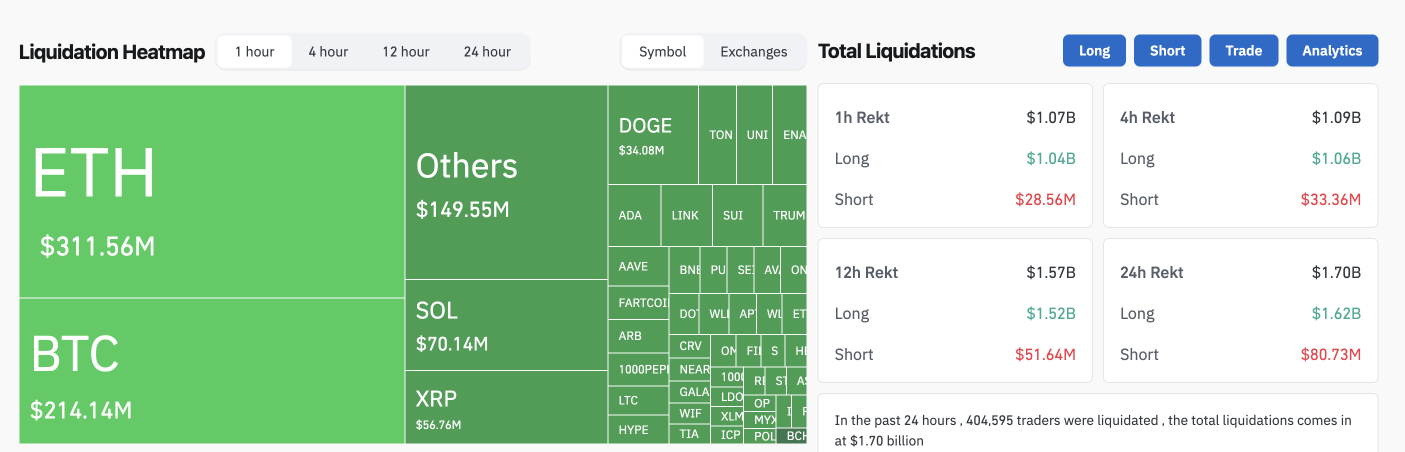The height and width of the screenshot is (452, 1405).
Task: Toggle heatmap grouping to Exchanges
Action: 753,52
